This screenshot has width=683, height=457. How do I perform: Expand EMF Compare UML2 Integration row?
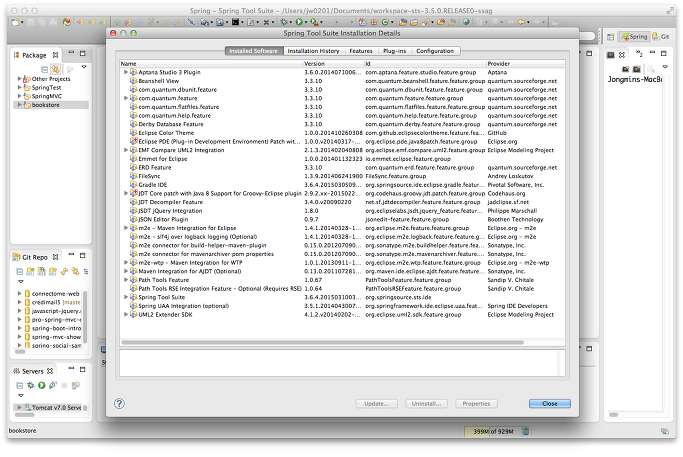[126, 150]
